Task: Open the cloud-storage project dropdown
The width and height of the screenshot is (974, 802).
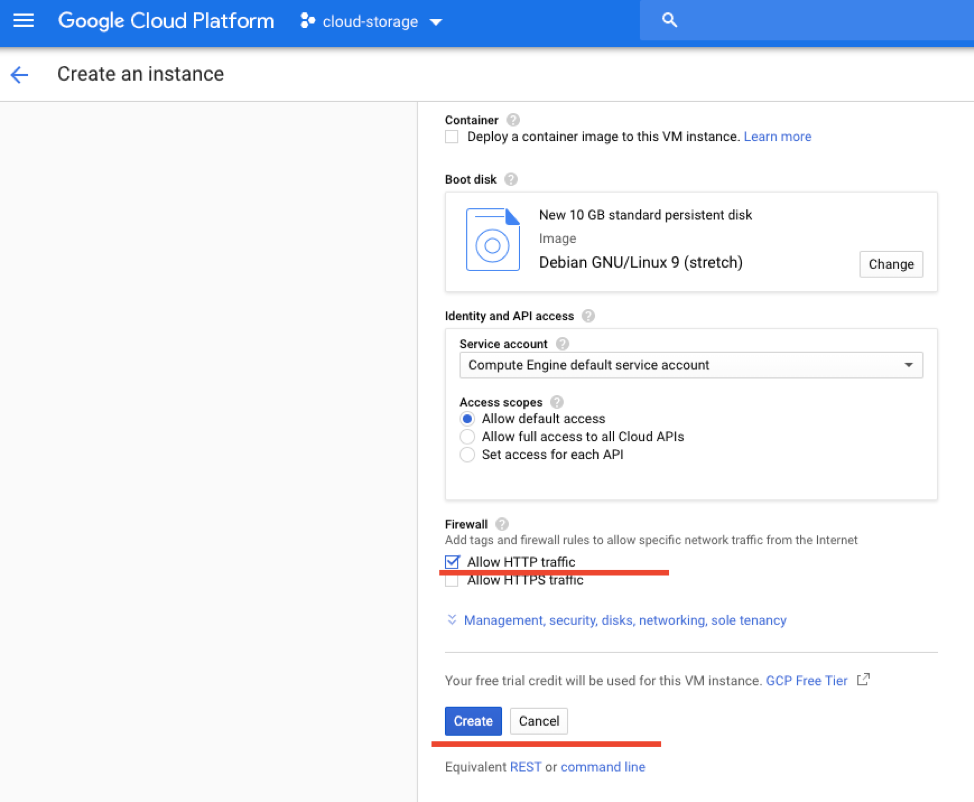Action: tap(371, 22)
